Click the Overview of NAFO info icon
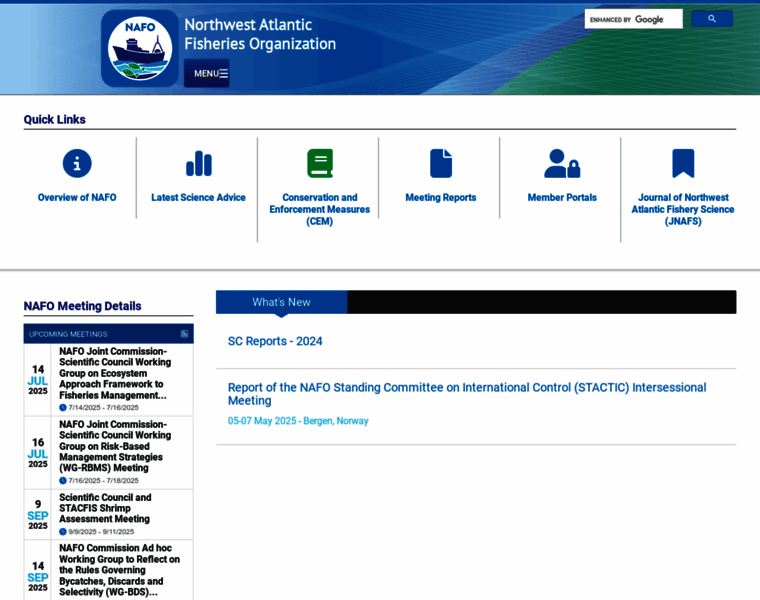 point(77,163)
